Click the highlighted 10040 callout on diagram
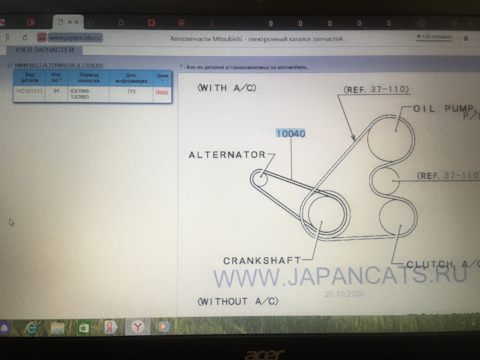The height and width of the screenshot is (360, 480). pyautogui.click(x=291, y=133)
